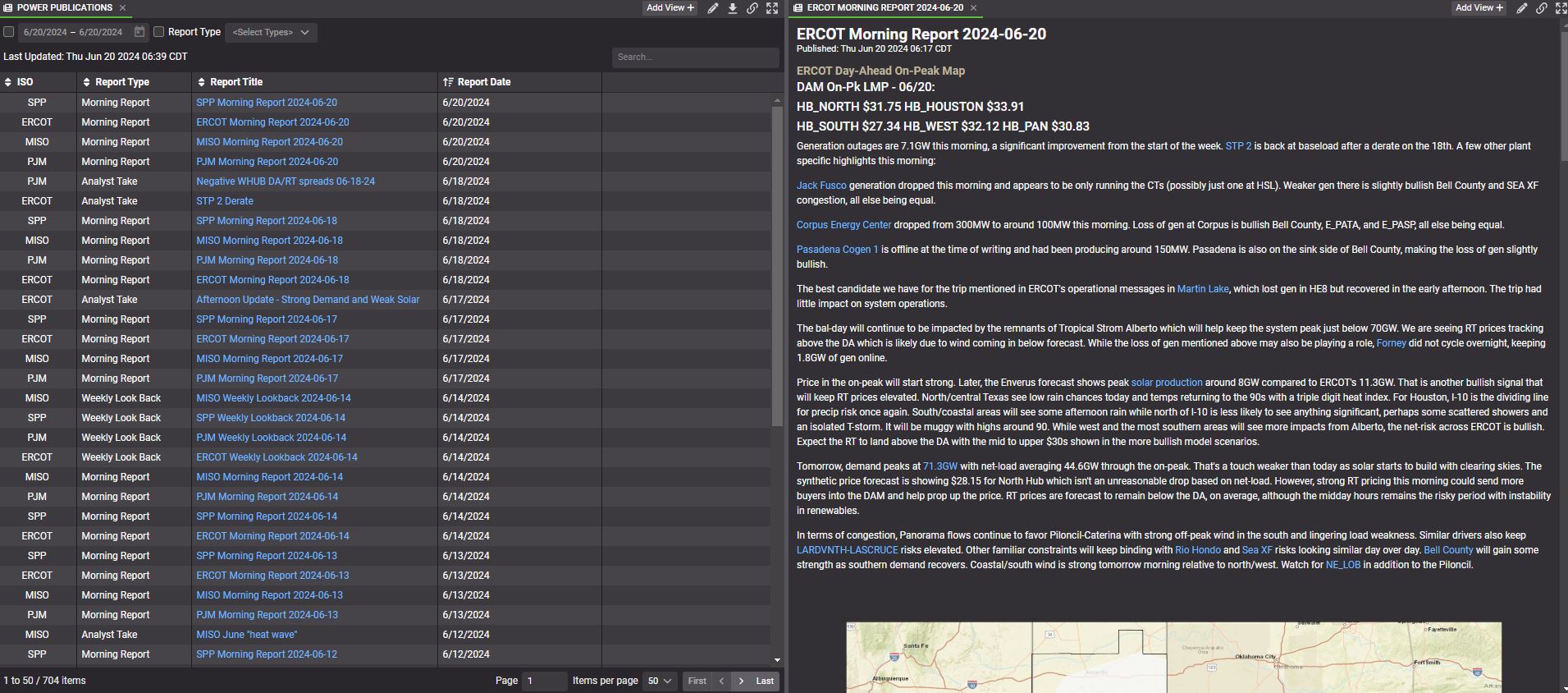This screenshot has width=1568, height=693.
Task: Click Add View button in ERCOT report panel
Action: [1479, 7]
